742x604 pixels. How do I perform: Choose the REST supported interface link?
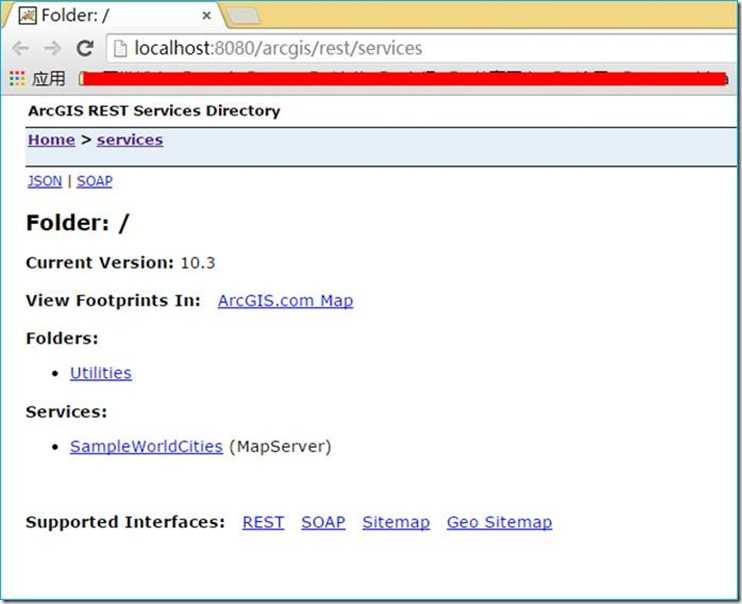(x=263, y=523)
